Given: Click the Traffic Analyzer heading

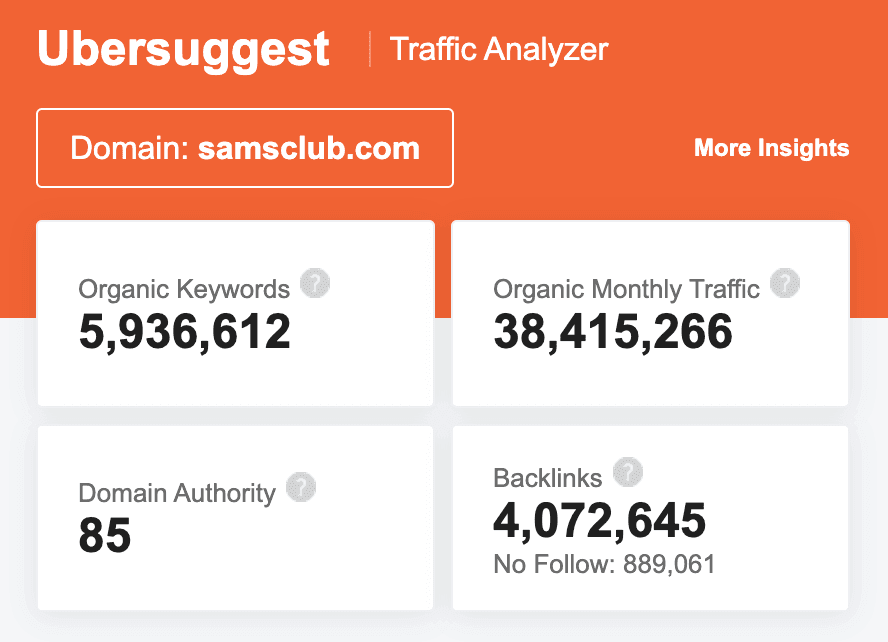Looking at the screenshot, I should [498, 49].
